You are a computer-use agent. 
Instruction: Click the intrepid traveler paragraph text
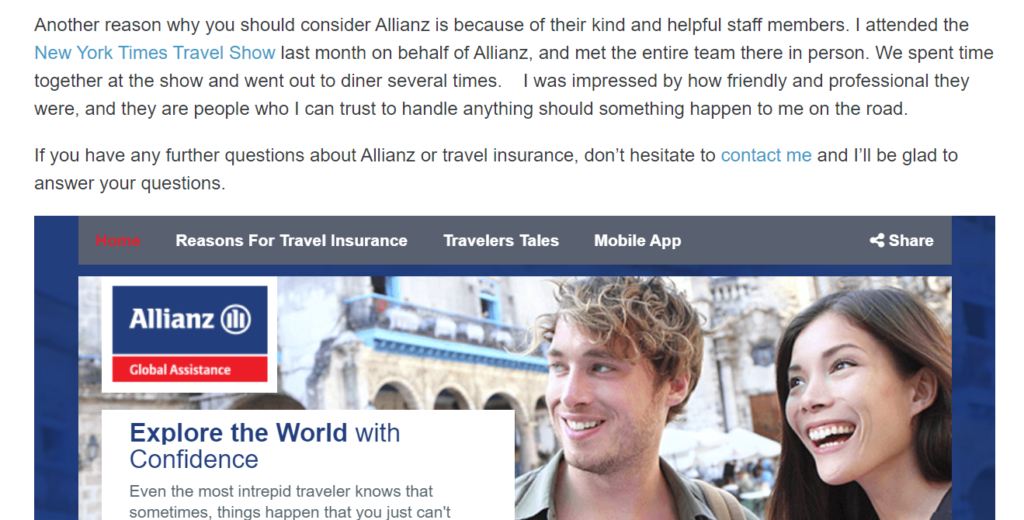[x=290, y=501]
